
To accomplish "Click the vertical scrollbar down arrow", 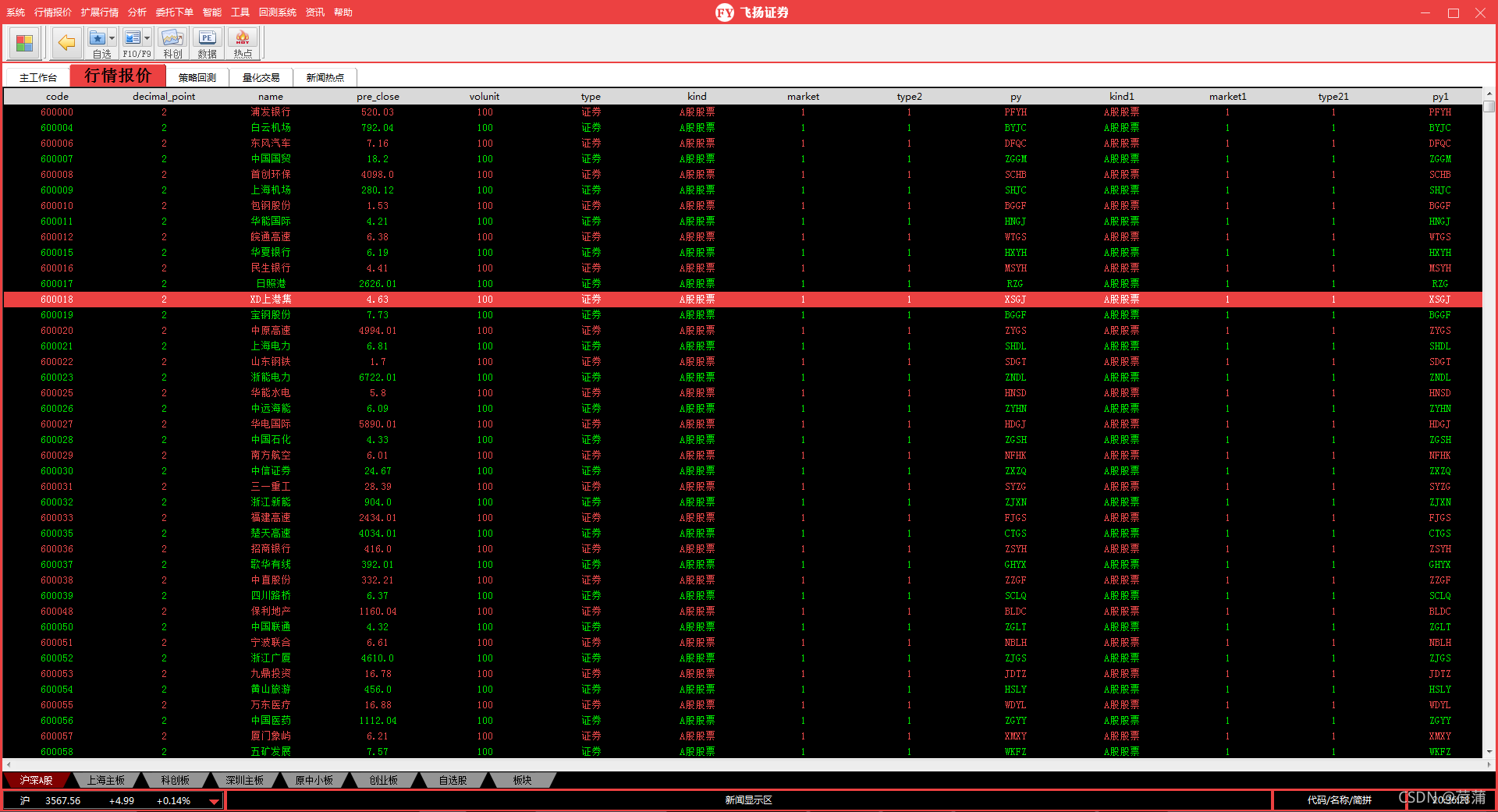I will click(1489, 752).
